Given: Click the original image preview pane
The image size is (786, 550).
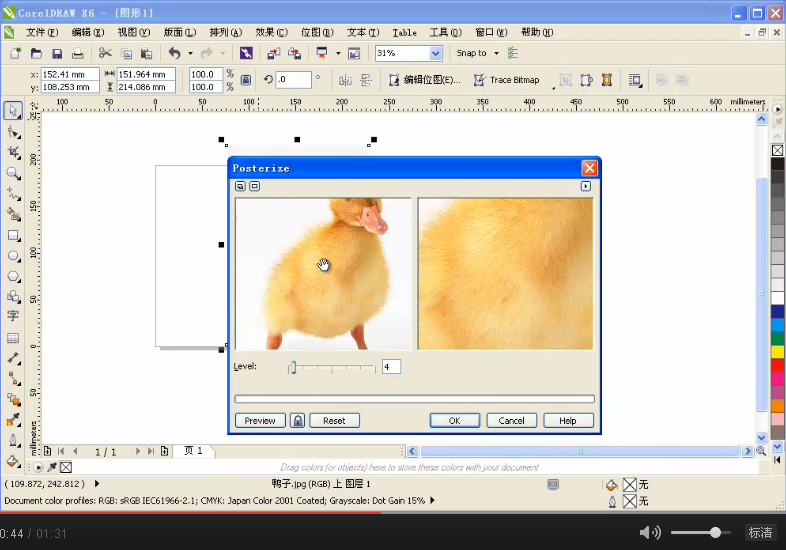Looking at the screenshot, I should tap(323, 274).
